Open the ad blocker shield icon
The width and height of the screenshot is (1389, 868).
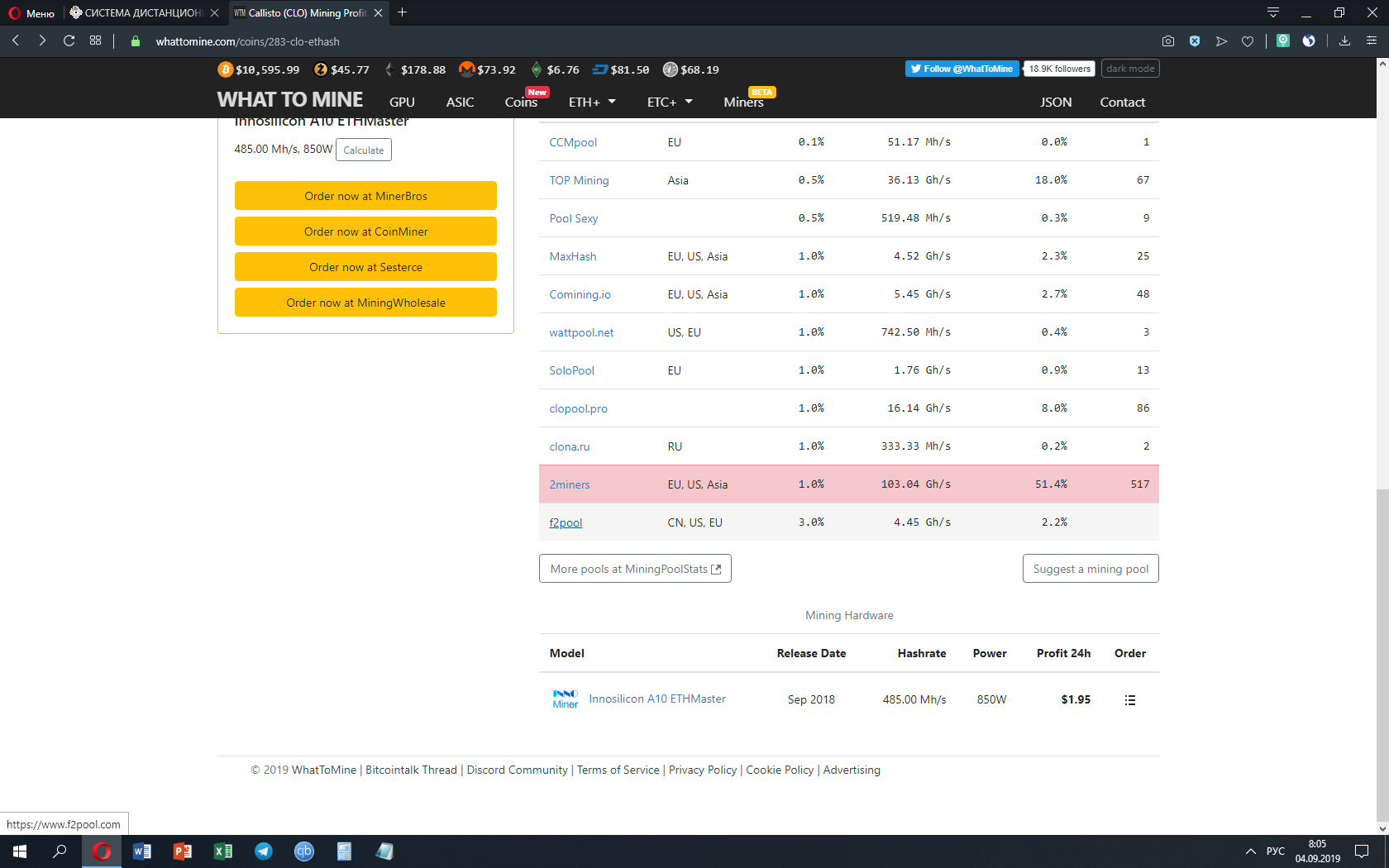[x=1195, y=41]
